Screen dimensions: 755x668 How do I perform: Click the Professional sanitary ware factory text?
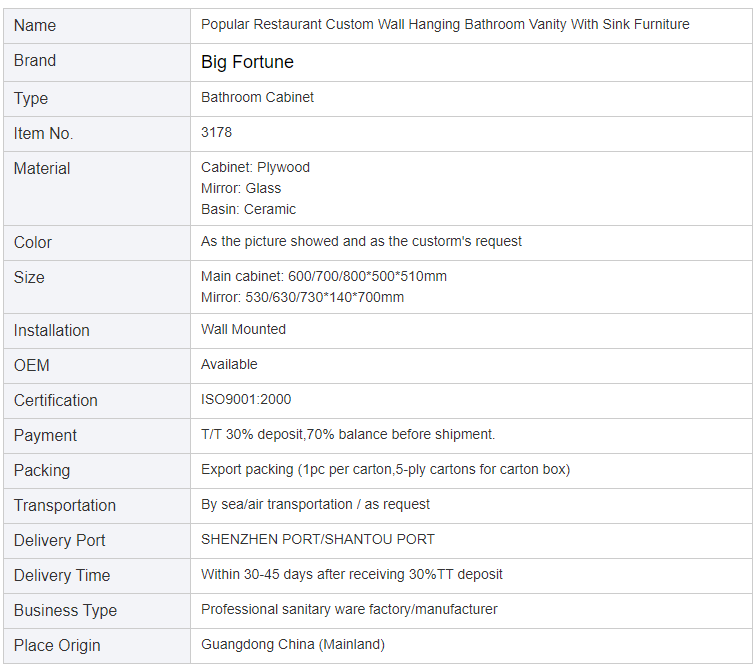coord(349,610)
